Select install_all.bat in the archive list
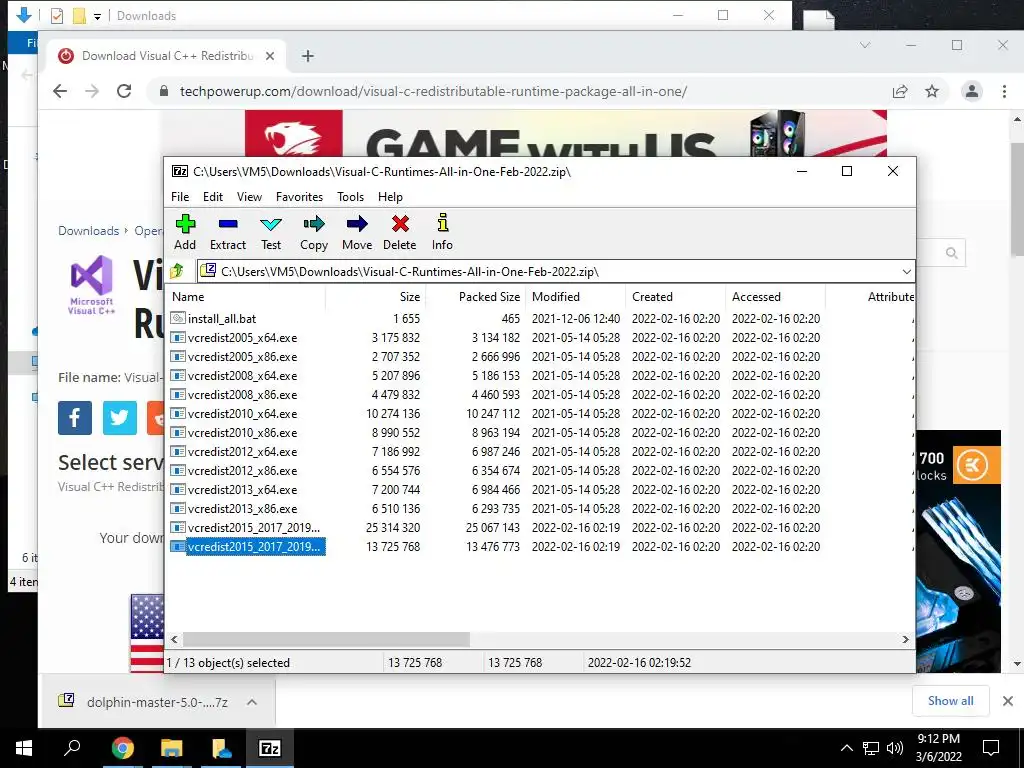The height and width of the screenshot is (768, 1024). click(x=221, y=319)
